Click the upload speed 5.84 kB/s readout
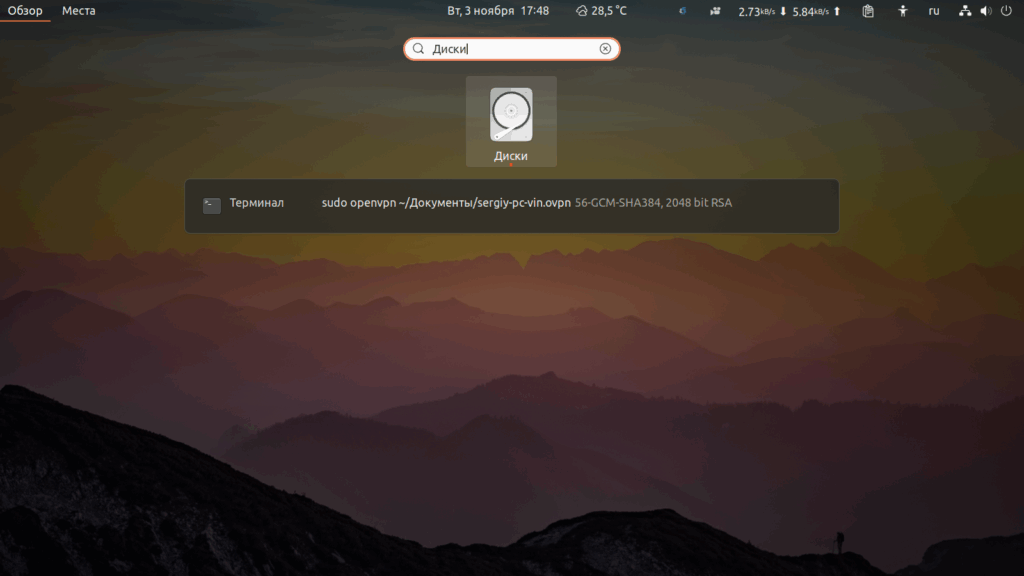 pos(816,11)
